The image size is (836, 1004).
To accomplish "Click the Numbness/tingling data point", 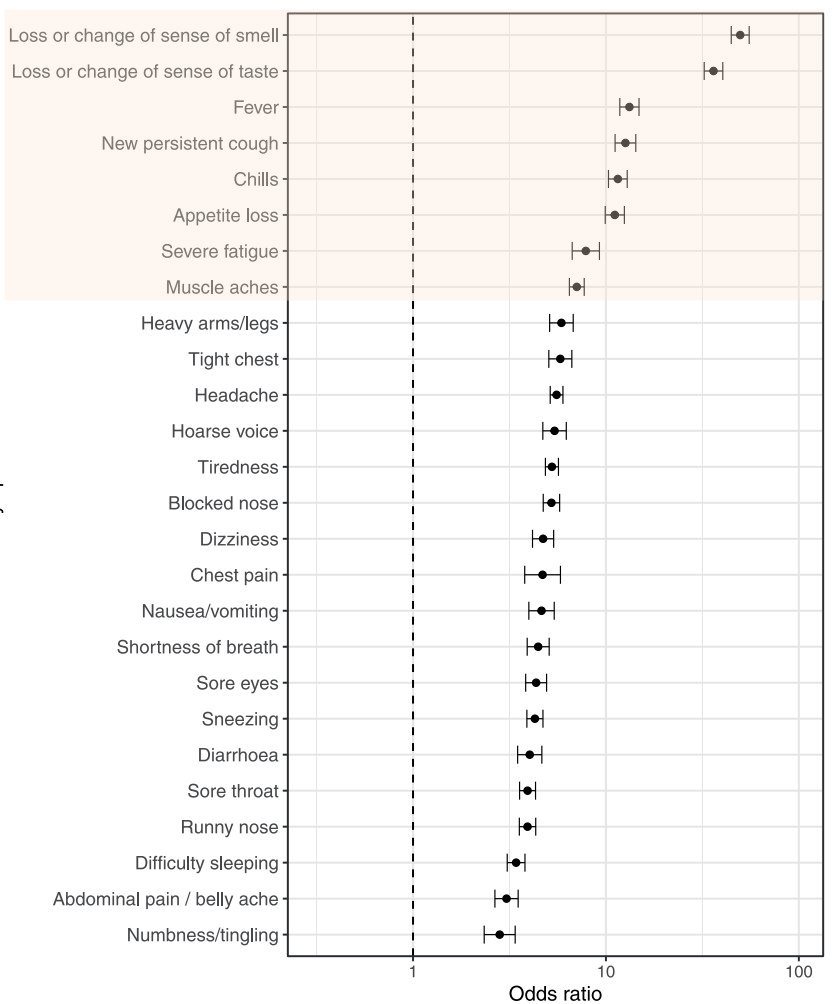I will tap(500, 935).
